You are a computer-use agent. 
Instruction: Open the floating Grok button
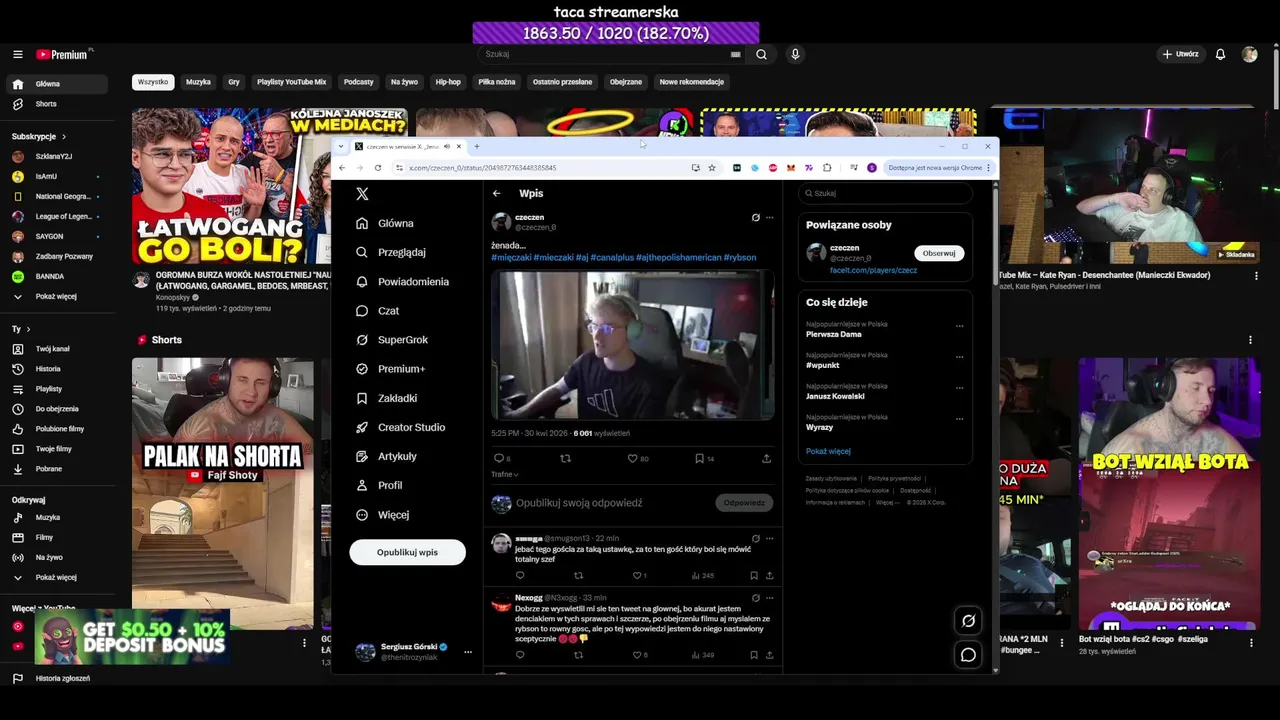pyautogui.click(x=968, y=621)
